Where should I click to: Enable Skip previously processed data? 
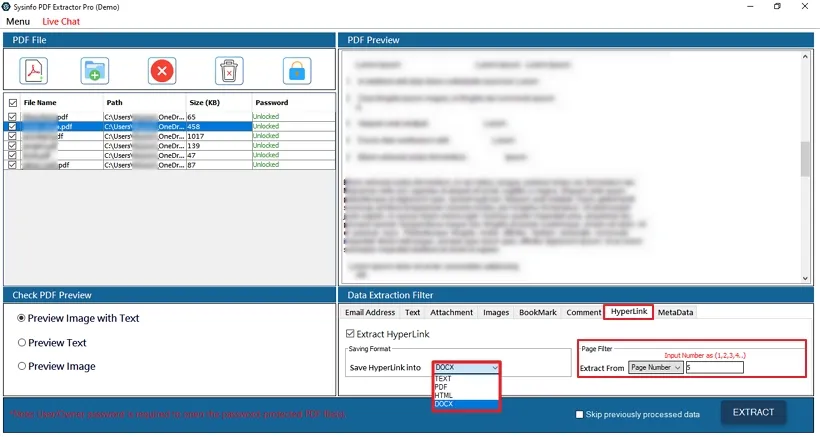point(579,415)
